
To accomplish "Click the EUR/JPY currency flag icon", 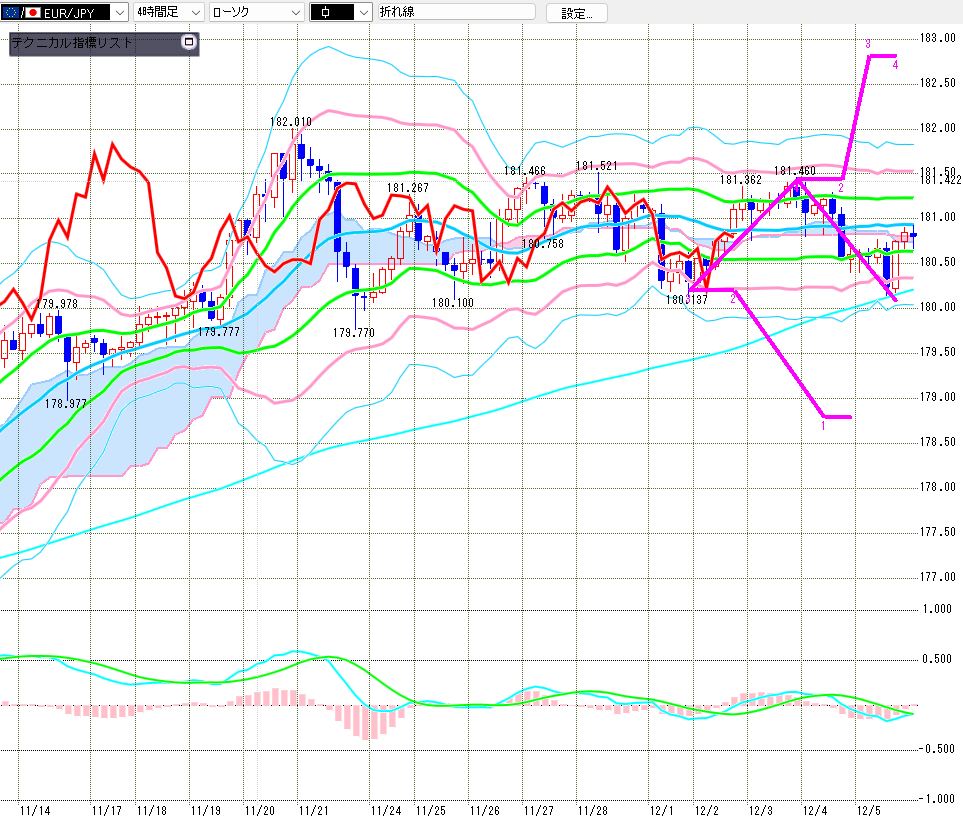I will 19,12.
